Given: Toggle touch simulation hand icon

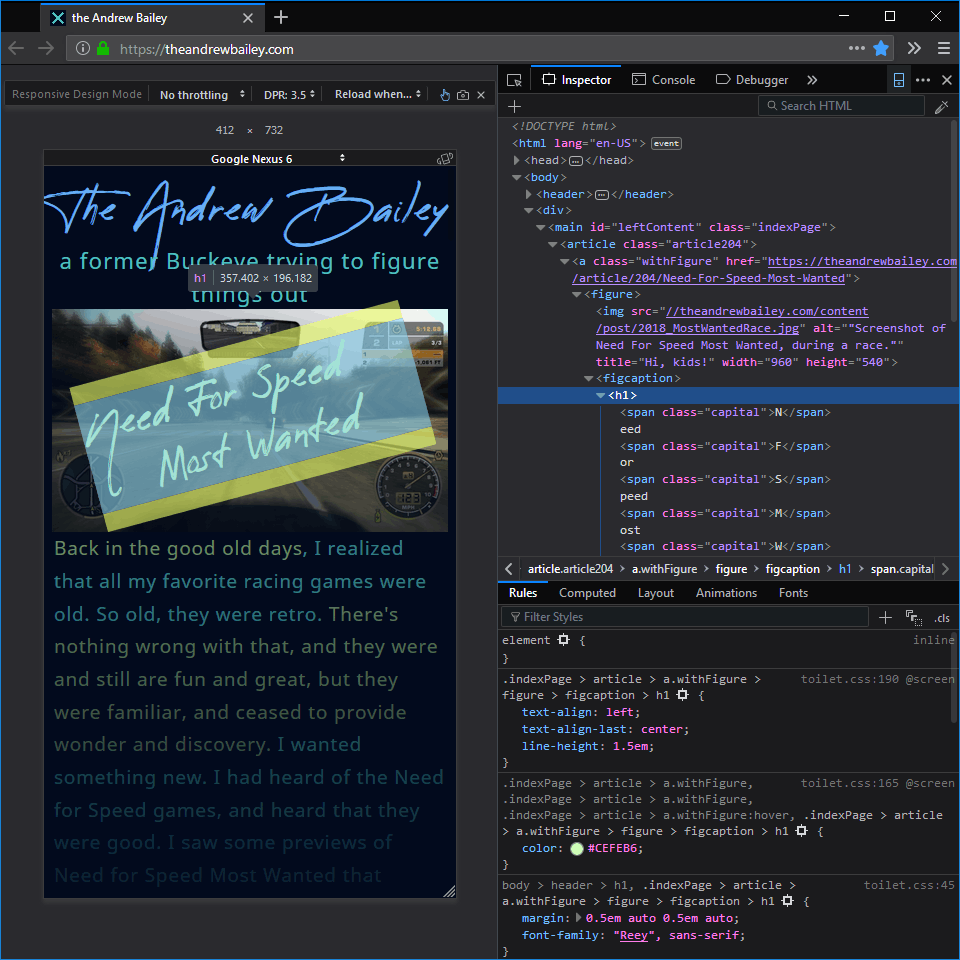Looking at the screenshot, I should coord(445,95).
